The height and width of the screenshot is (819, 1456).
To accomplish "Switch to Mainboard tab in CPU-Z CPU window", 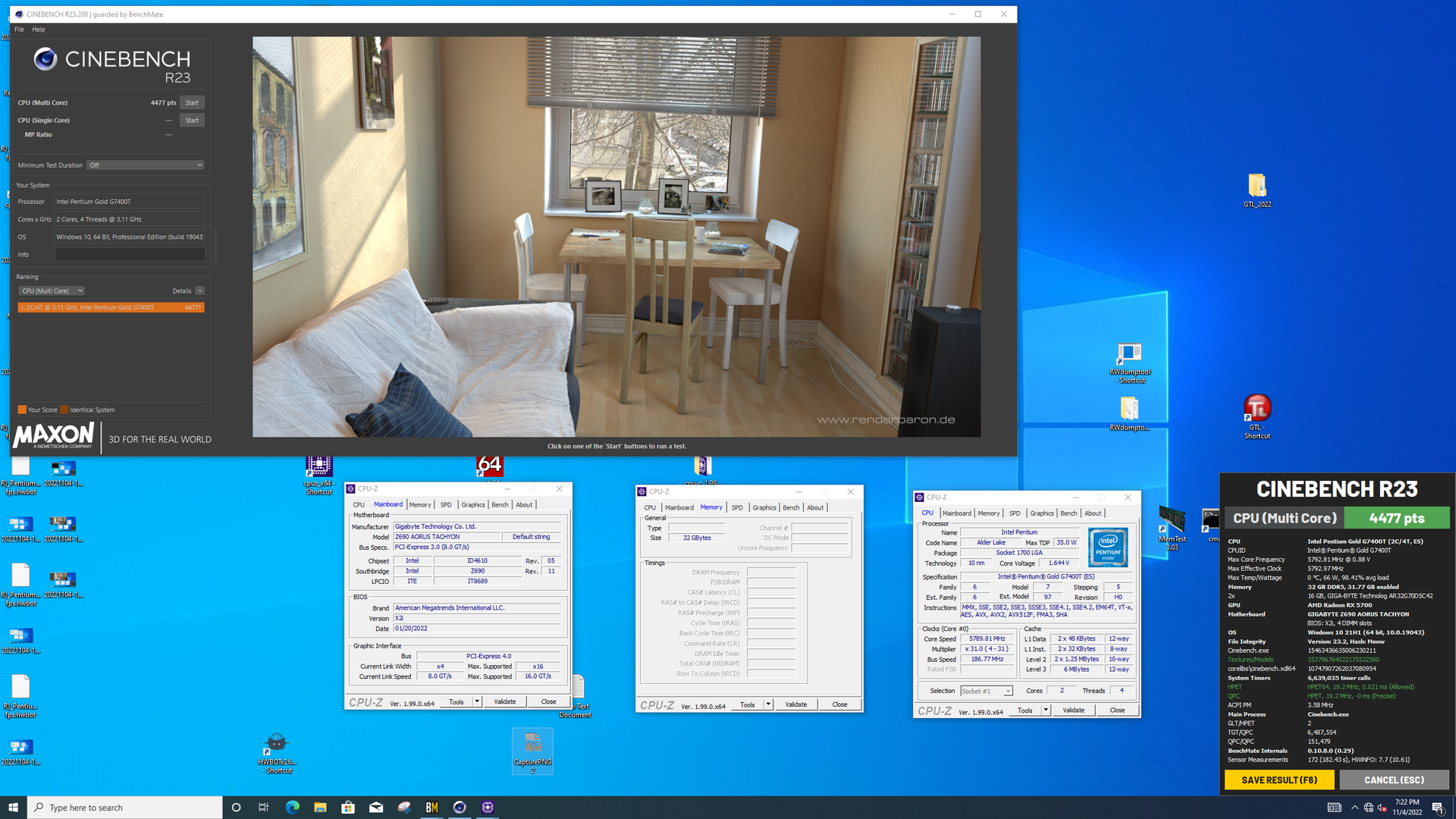I will click(956, 513).
